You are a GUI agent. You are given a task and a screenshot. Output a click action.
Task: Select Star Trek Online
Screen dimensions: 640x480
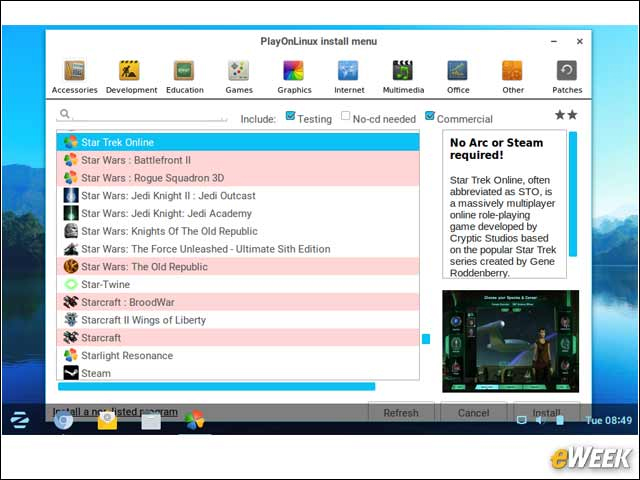coord(238,142)
